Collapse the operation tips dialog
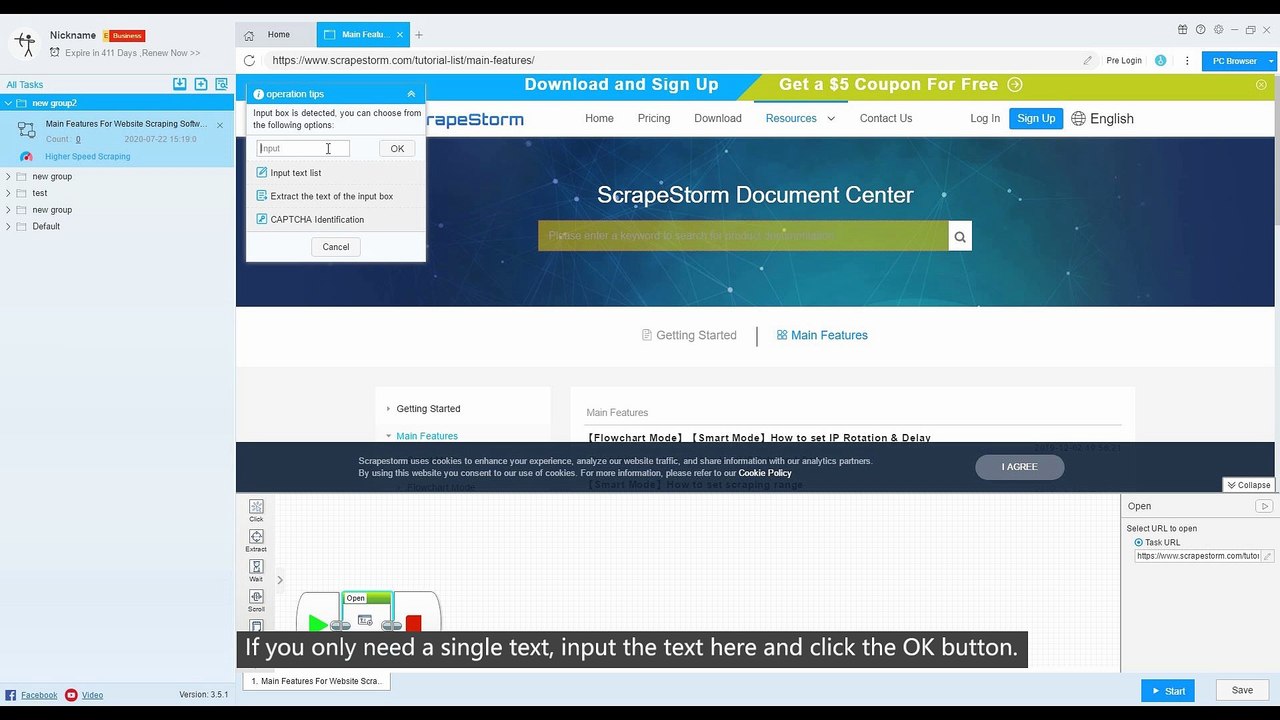The width and height of the screenshot is (1280, 720). [411, 94]
